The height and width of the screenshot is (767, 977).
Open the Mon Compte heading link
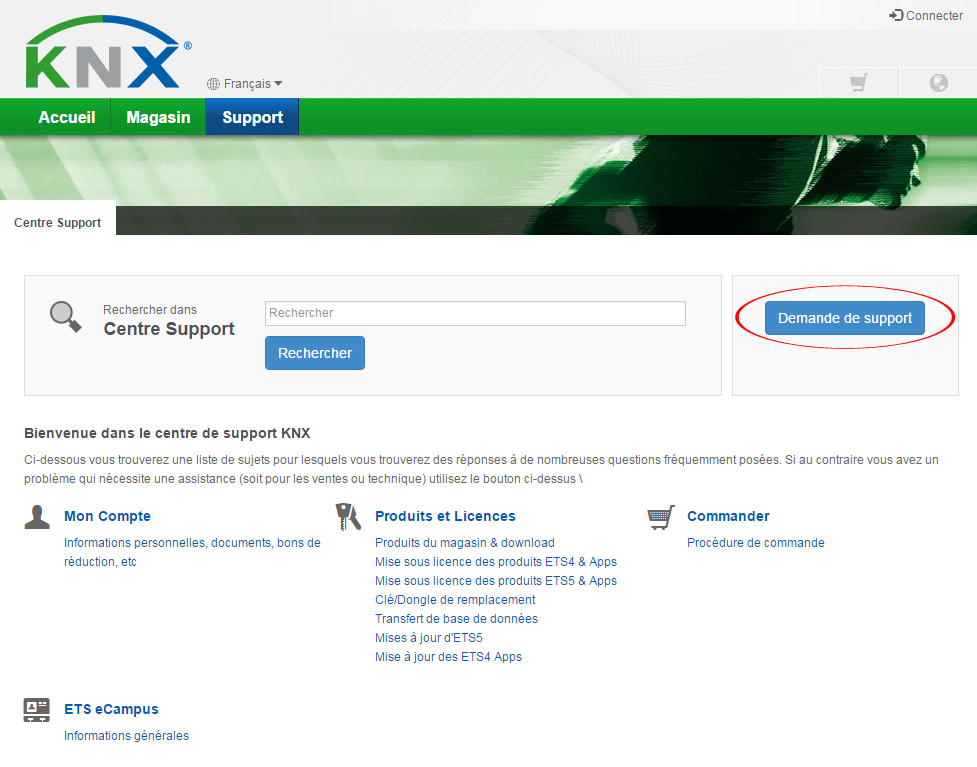point(107,517)
